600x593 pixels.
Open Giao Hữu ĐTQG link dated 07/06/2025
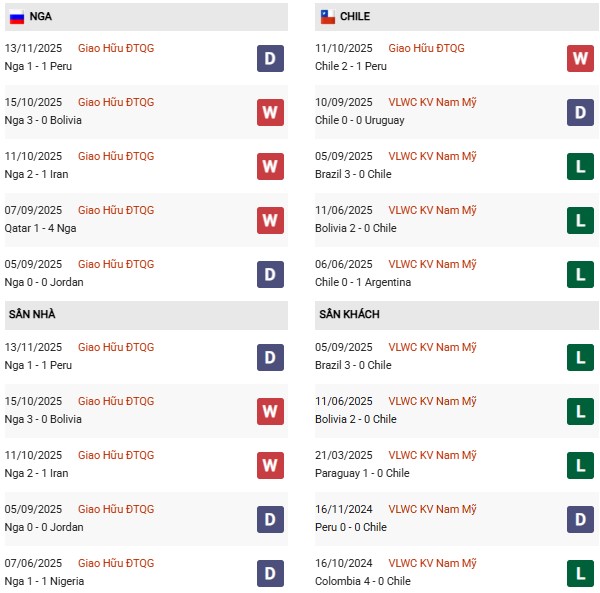[x=116, y=564]
